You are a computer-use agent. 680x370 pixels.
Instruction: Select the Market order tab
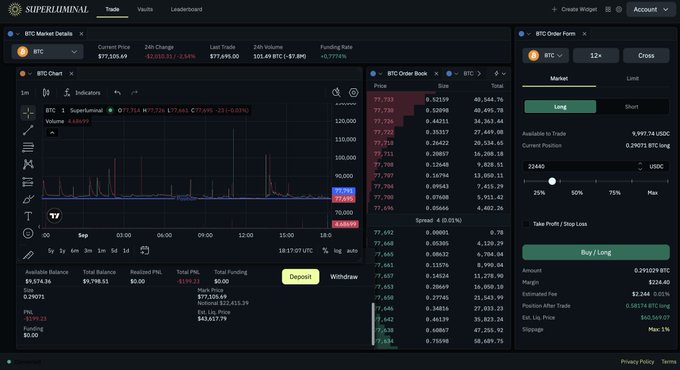(x=559, y=79)
